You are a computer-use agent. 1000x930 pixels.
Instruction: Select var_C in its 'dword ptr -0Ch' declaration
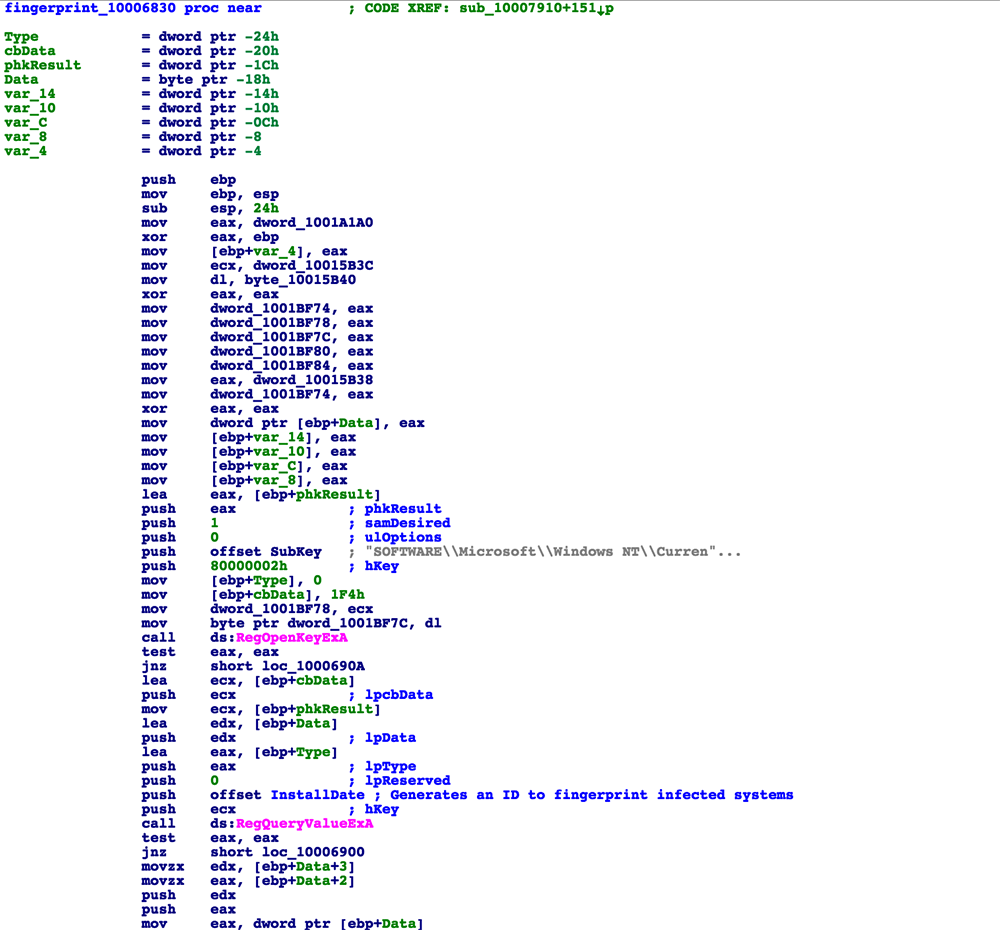[x=26, y=122]
